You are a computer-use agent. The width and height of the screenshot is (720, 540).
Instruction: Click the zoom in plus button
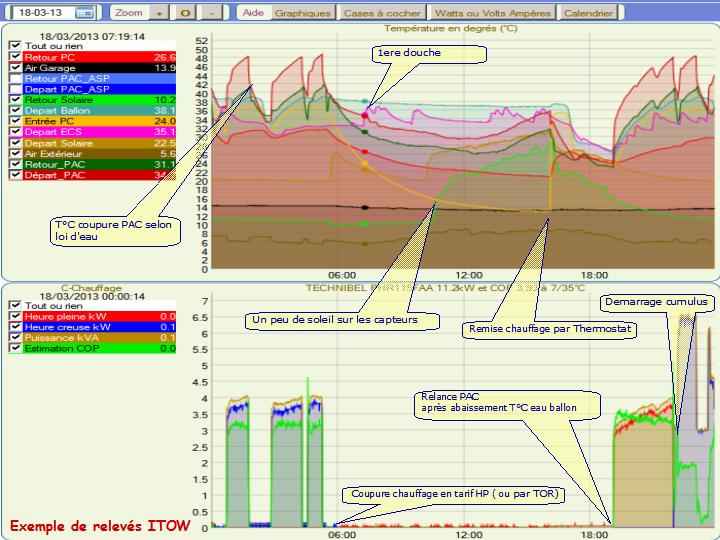click(158, 14)
